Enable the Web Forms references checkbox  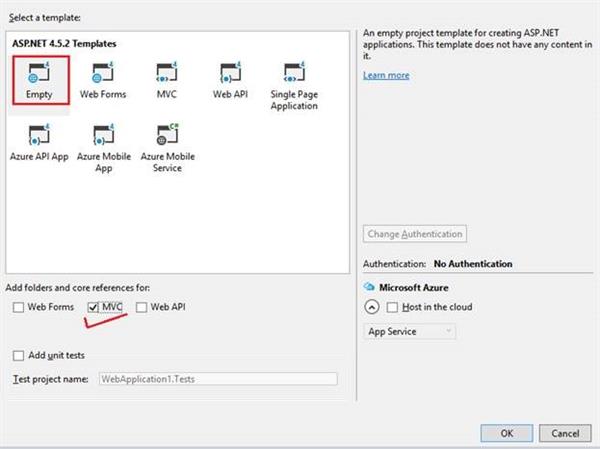20,306
